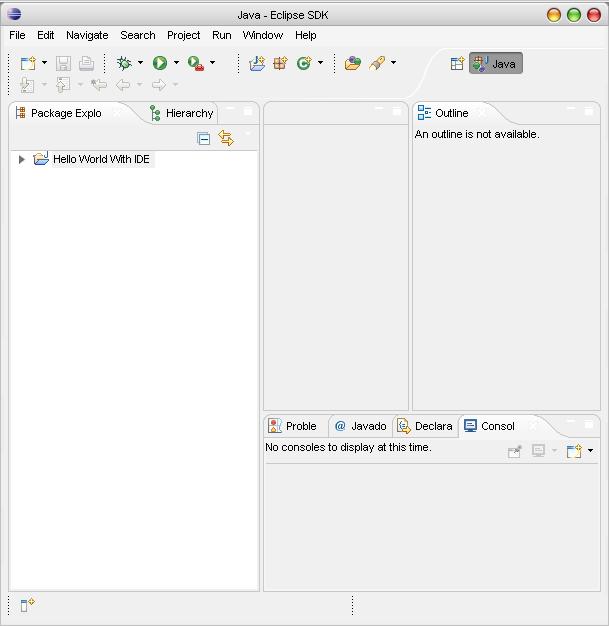The height and width of the screenshot is (626, 609).
Task: Click the New Java Class icon
Action: 304,63
